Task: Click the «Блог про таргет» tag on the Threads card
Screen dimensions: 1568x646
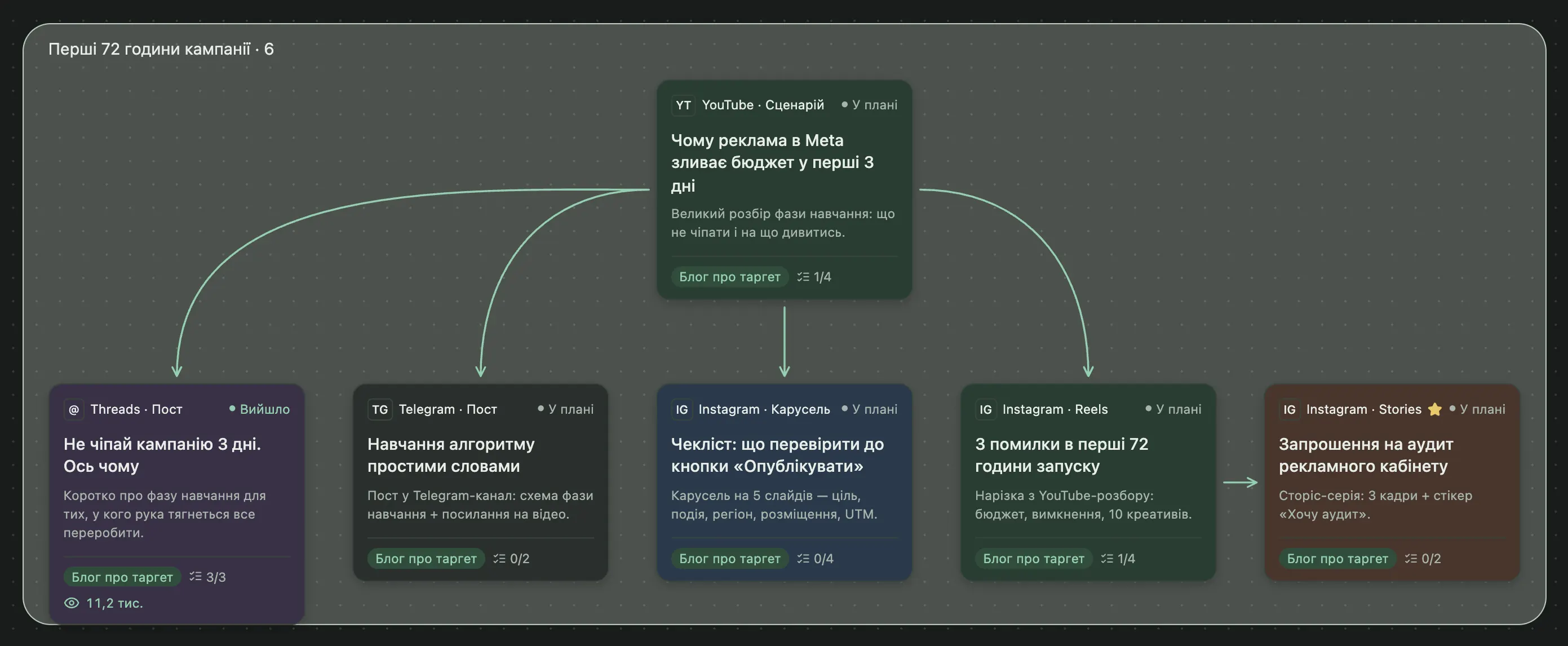Action: (x=122, y=577)
